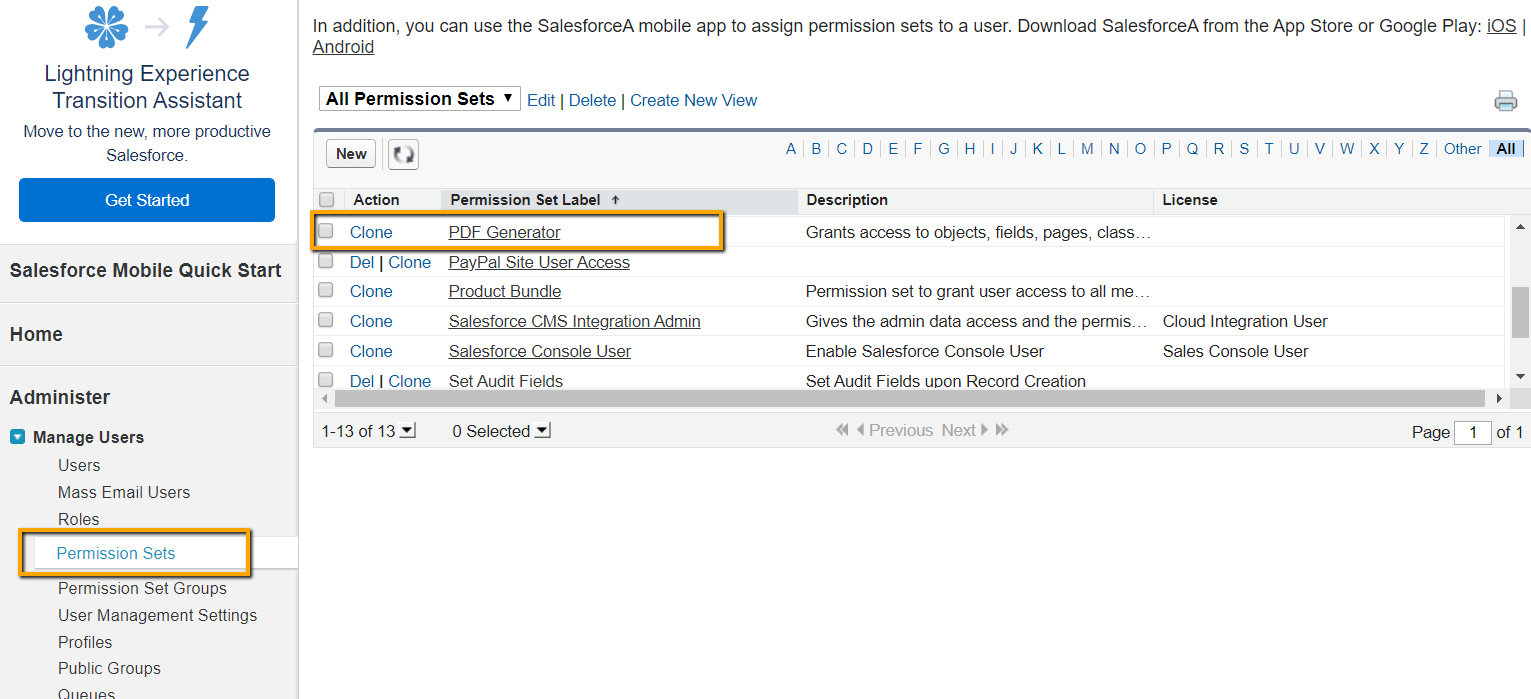Click the refresh list icon button
1531x699 pixels.
pyautogui.click(x=403, y=154)
